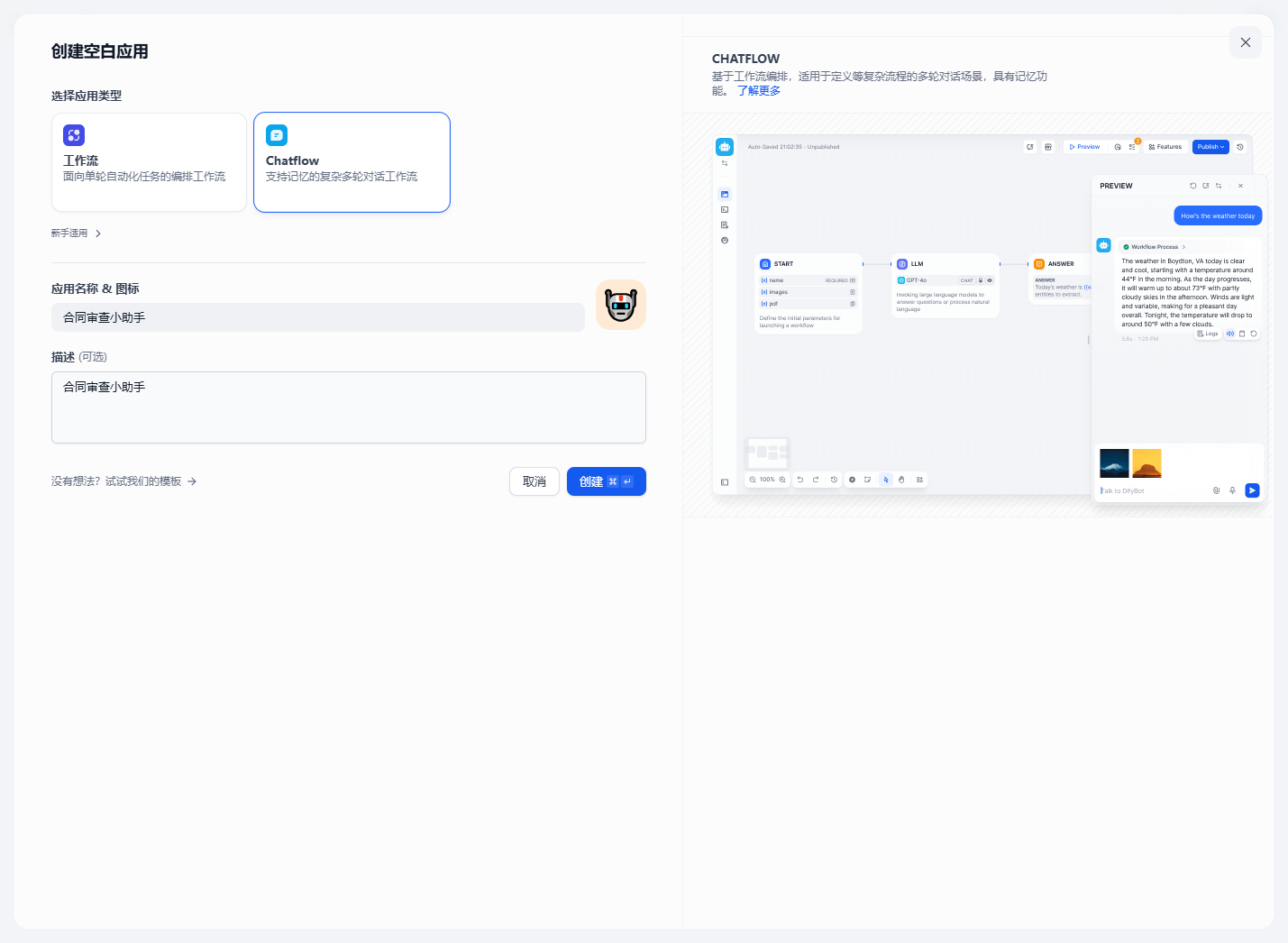Select the Chatflow app type card

click(x=352, y=162)
